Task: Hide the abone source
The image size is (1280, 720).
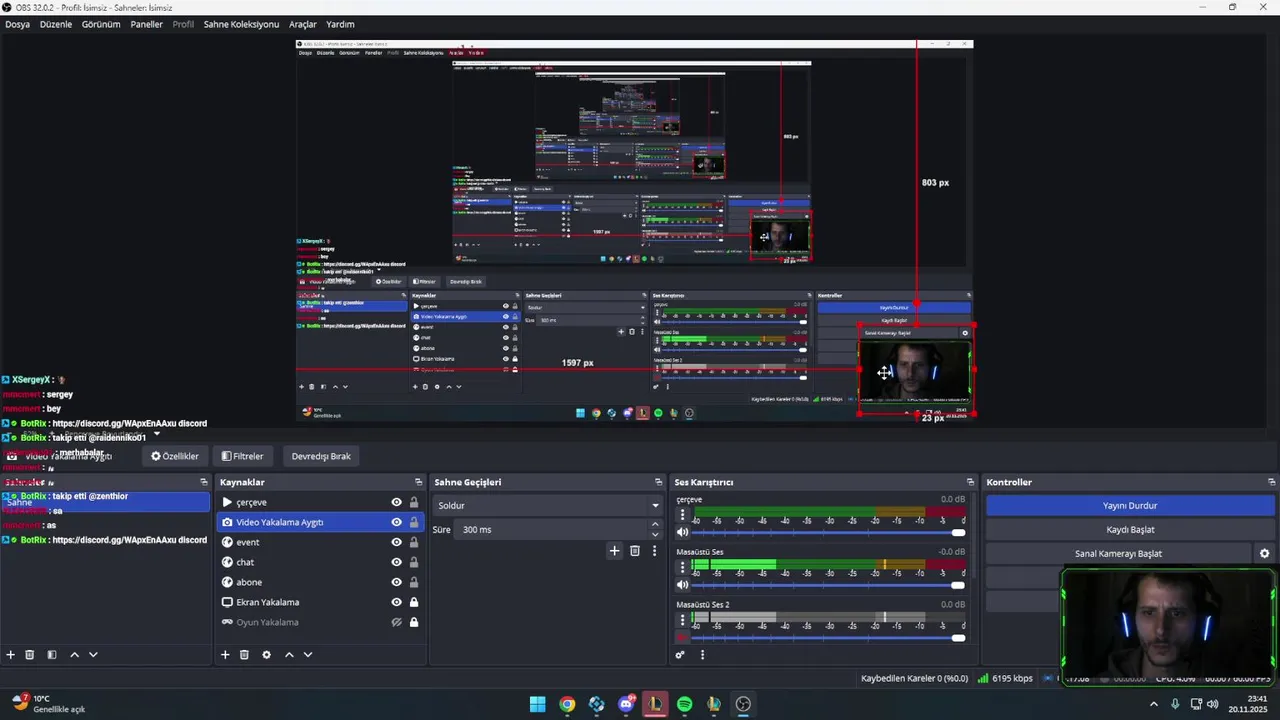Action: (397, 582)
